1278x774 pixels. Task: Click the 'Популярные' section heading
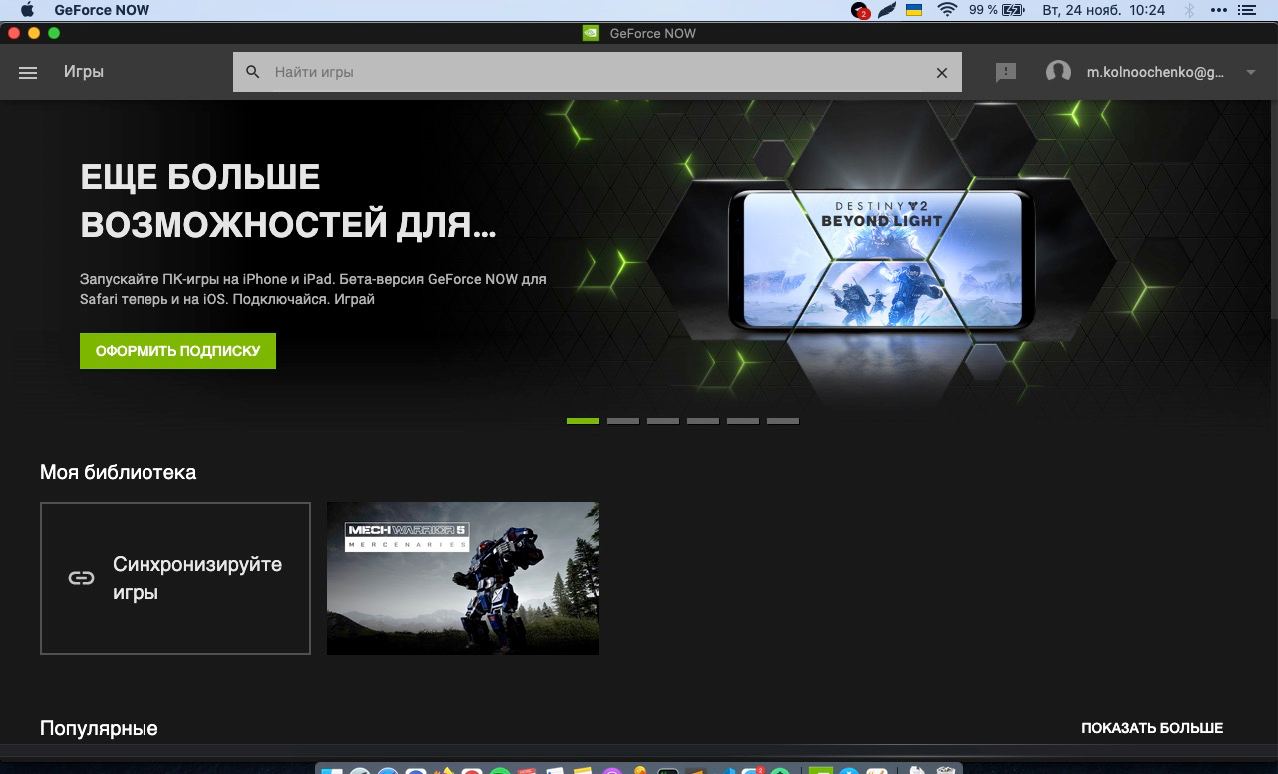tap(99, 728)
